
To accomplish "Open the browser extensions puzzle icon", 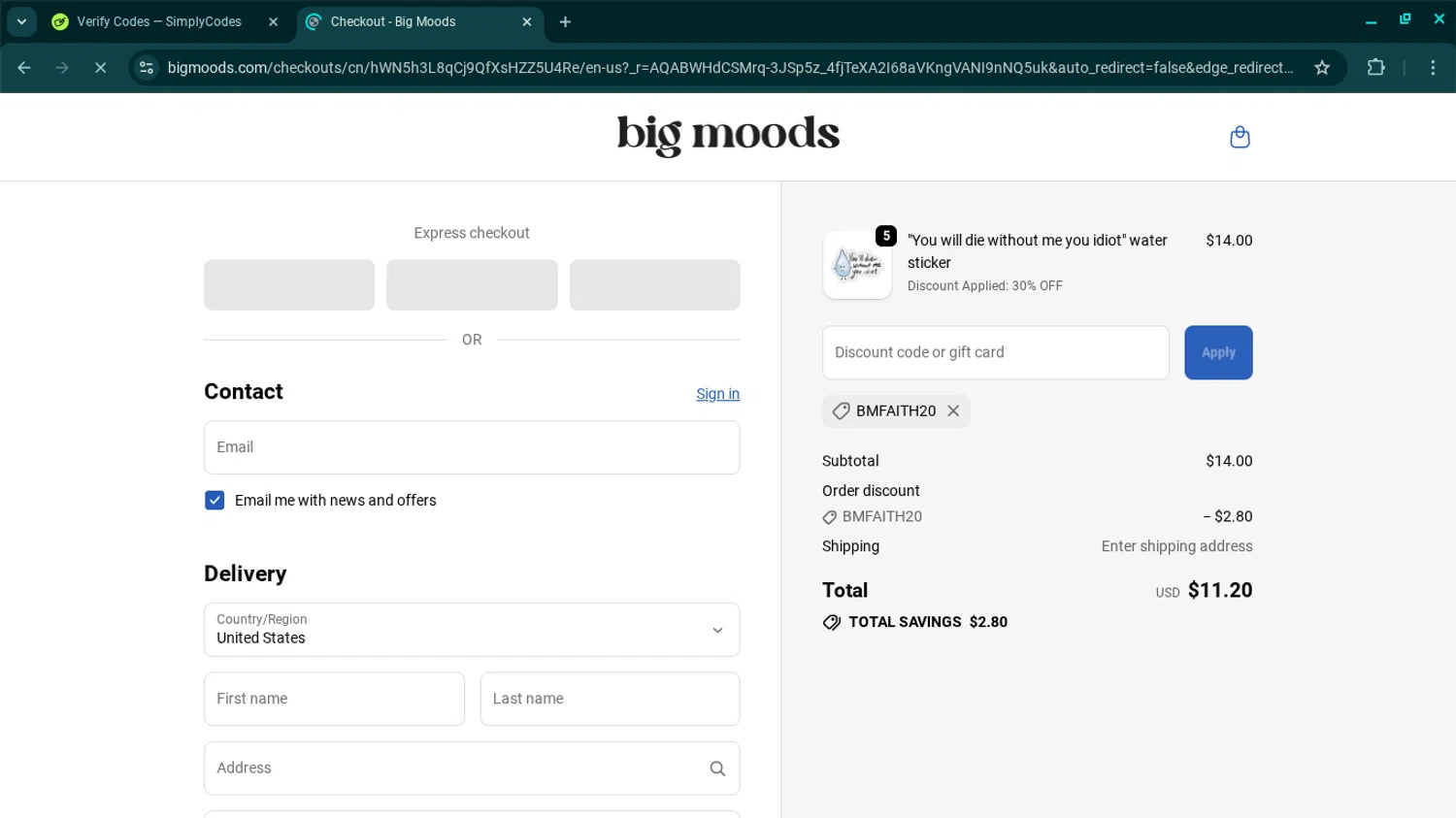I will pyautogui.click(x=1375, y=67).
